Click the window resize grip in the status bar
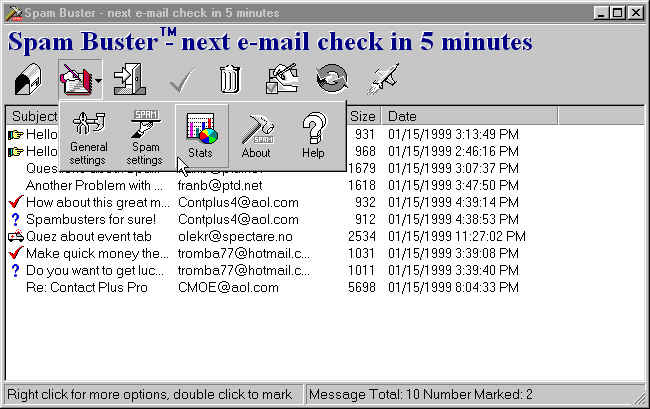Screen dimensions: 650x409 639,399
